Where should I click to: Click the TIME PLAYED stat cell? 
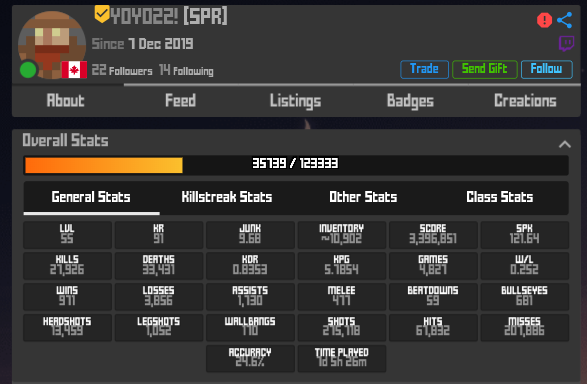click(342, 359)
